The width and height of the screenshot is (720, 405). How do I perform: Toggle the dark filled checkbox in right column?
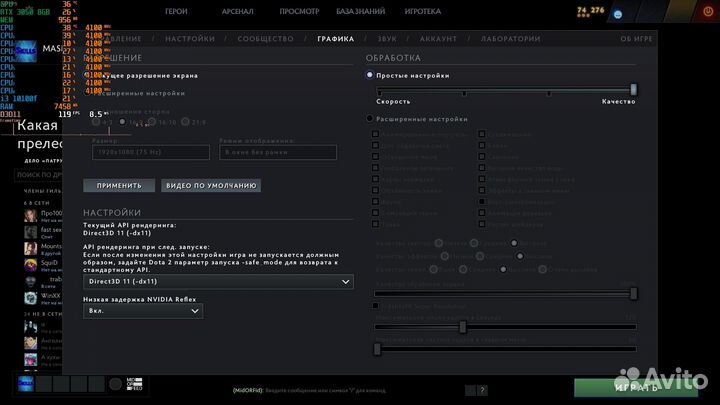click(482, 202)
